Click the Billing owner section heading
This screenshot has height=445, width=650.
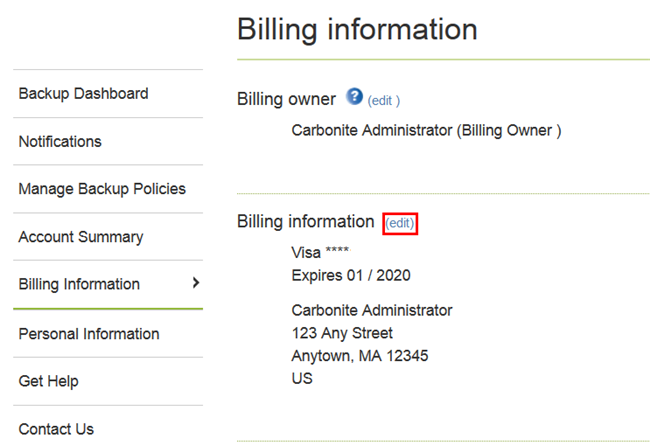[x=286, y=99]
